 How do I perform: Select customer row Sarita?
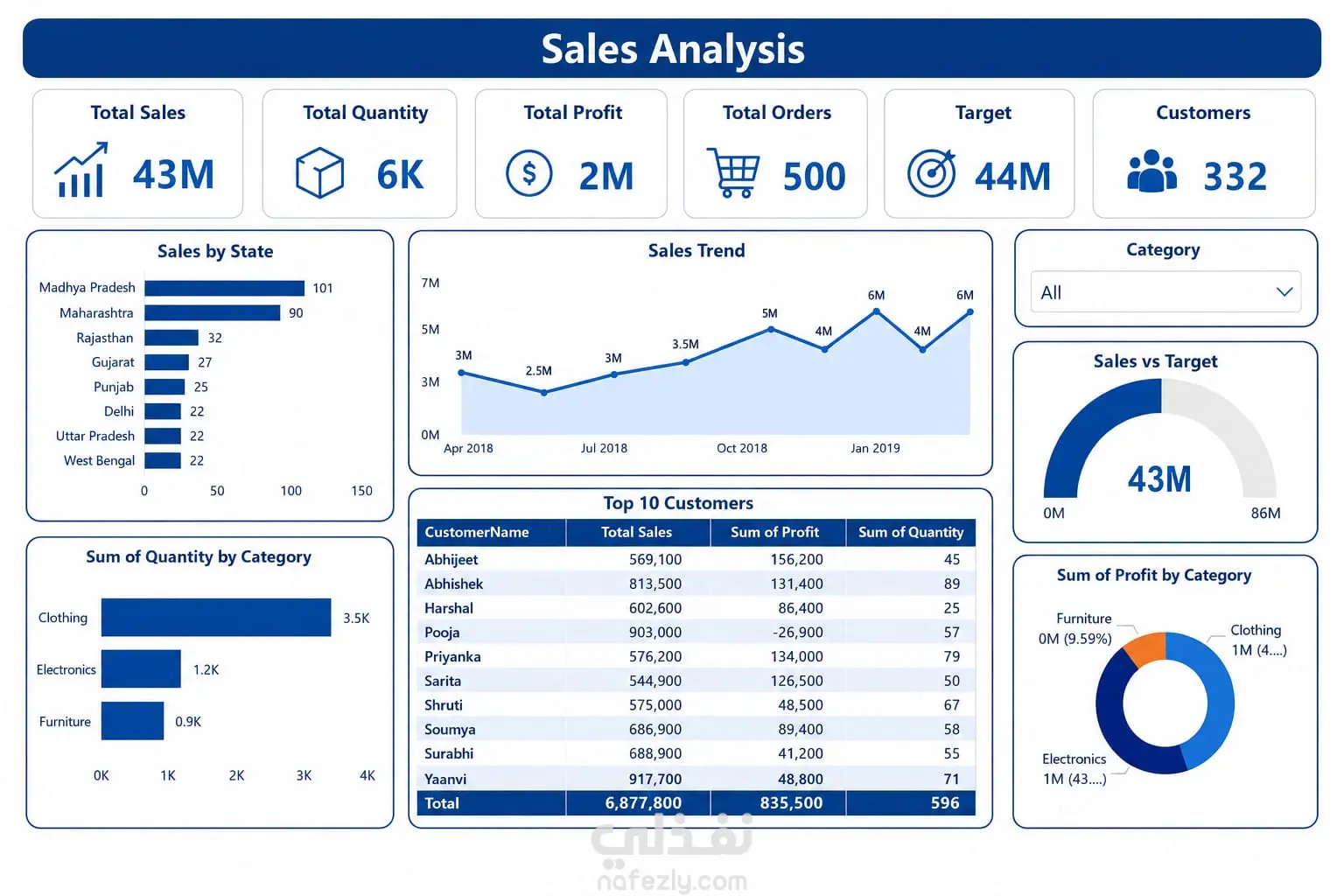coord(696,681)
